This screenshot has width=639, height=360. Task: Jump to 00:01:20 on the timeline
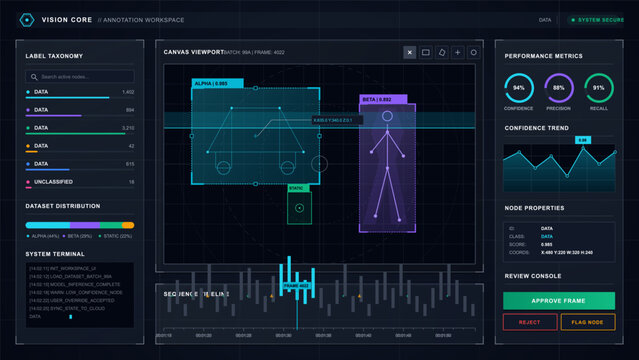203,336
